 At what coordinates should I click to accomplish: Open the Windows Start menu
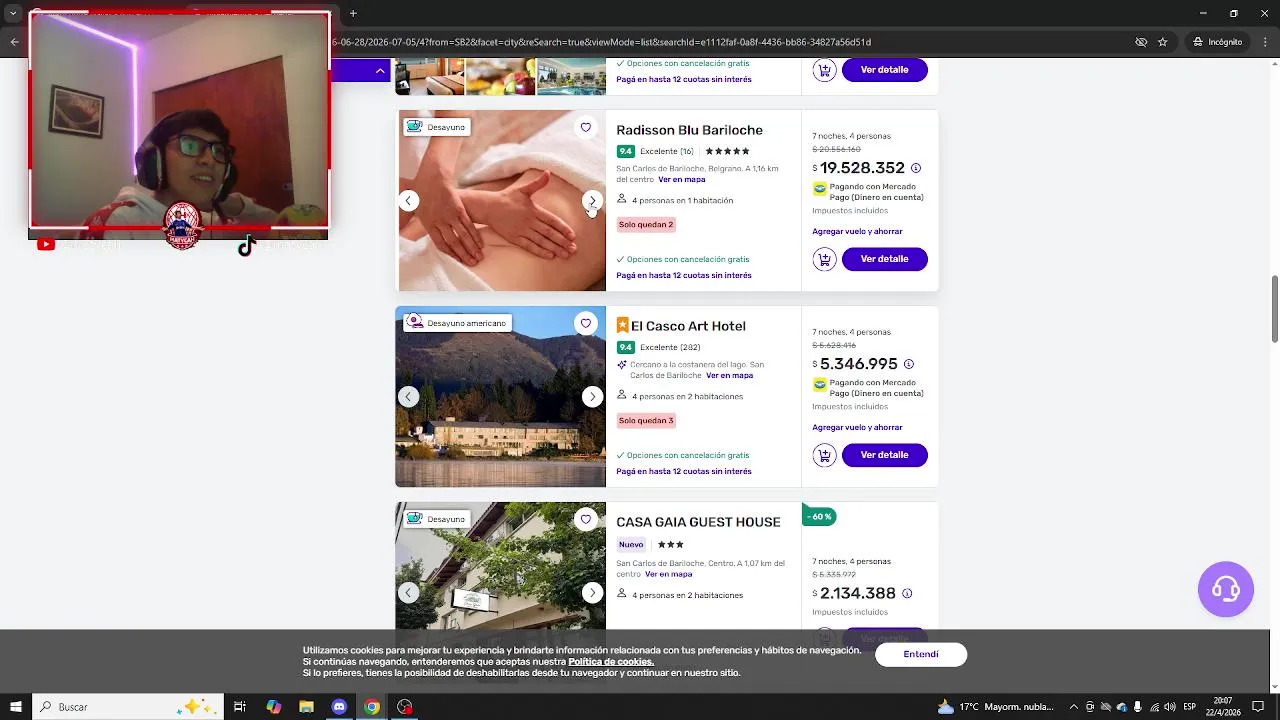coord(15,707)
